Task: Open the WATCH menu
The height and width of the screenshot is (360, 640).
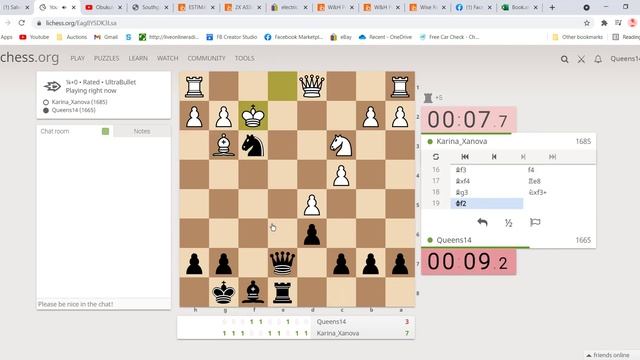Action: pyautogui.click(x=167, y=58)
